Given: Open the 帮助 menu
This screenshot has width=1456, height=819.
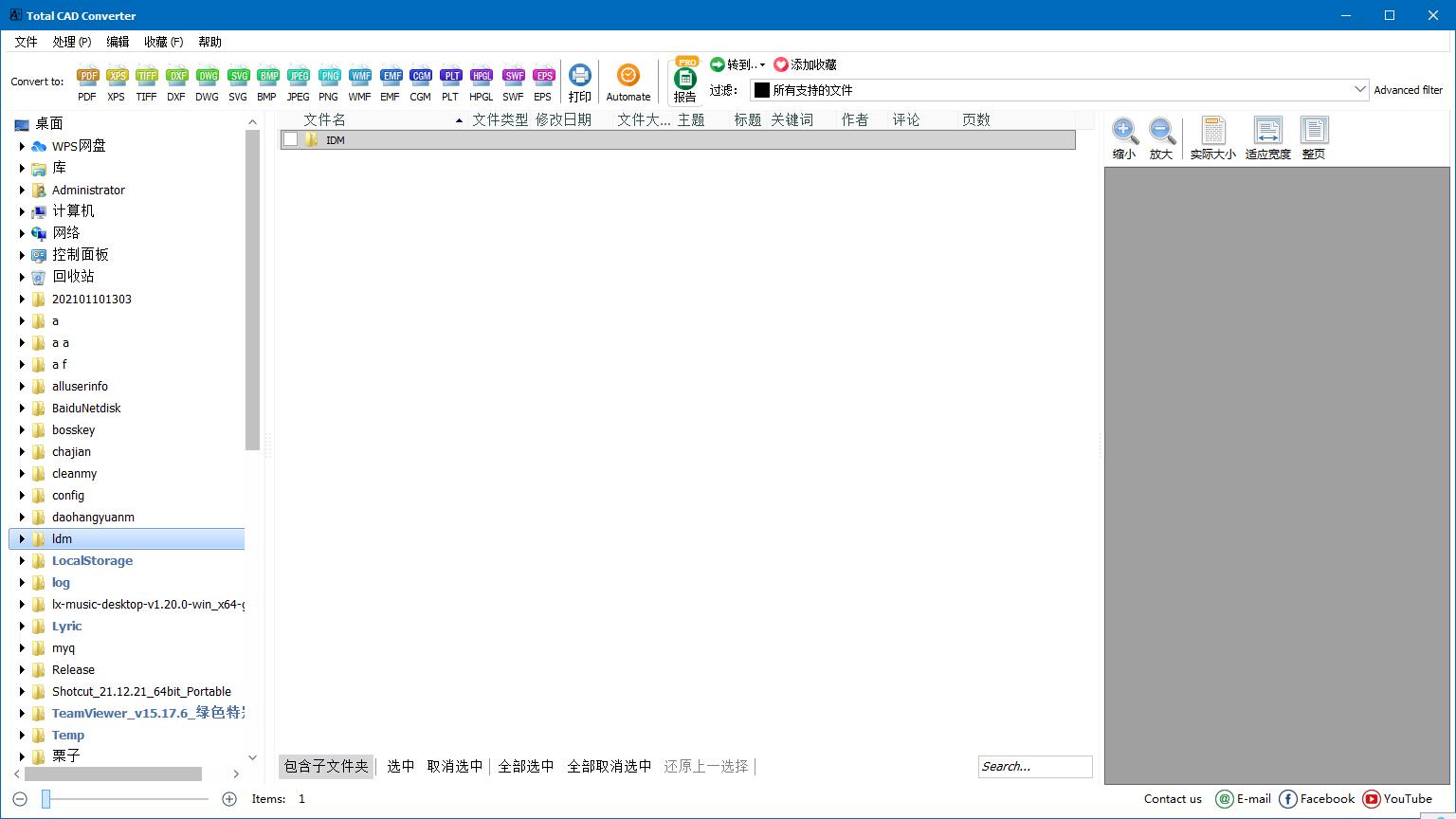Looking at the screenshot, I should [x=209, y=42].
